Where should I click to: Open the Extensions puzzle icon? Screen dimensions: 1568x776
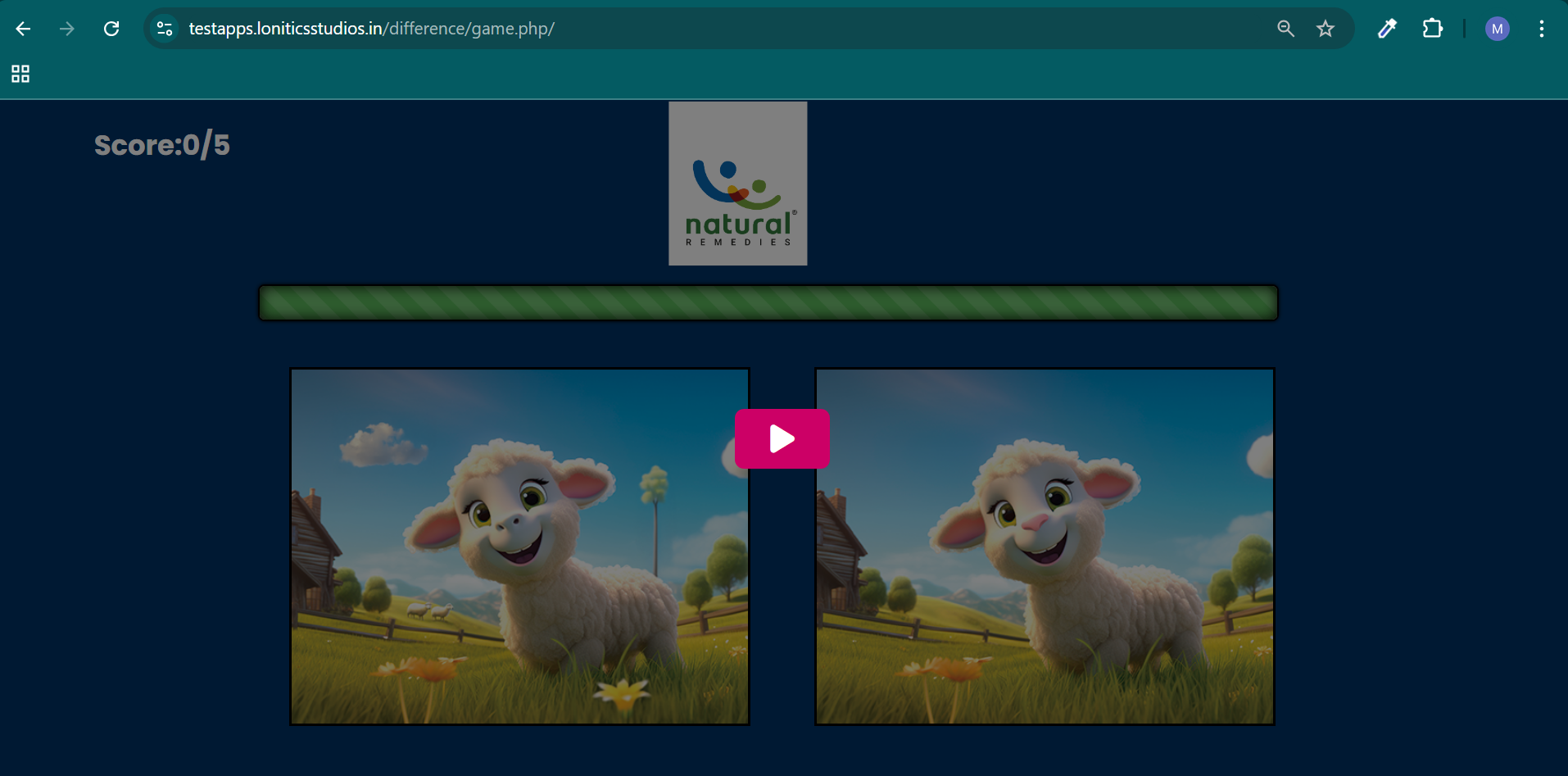(1432, 29)
